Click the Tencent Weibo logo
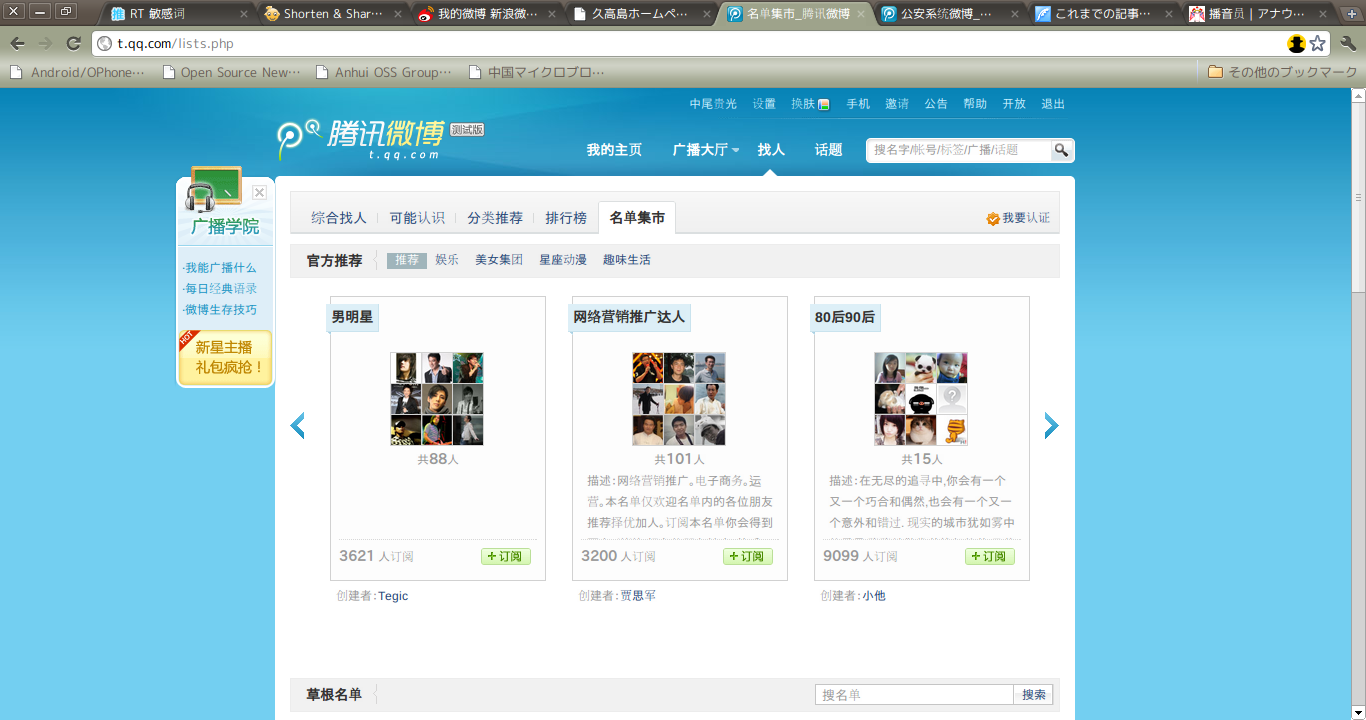Viewport: 1366px width, 720px height. [361, 139]
